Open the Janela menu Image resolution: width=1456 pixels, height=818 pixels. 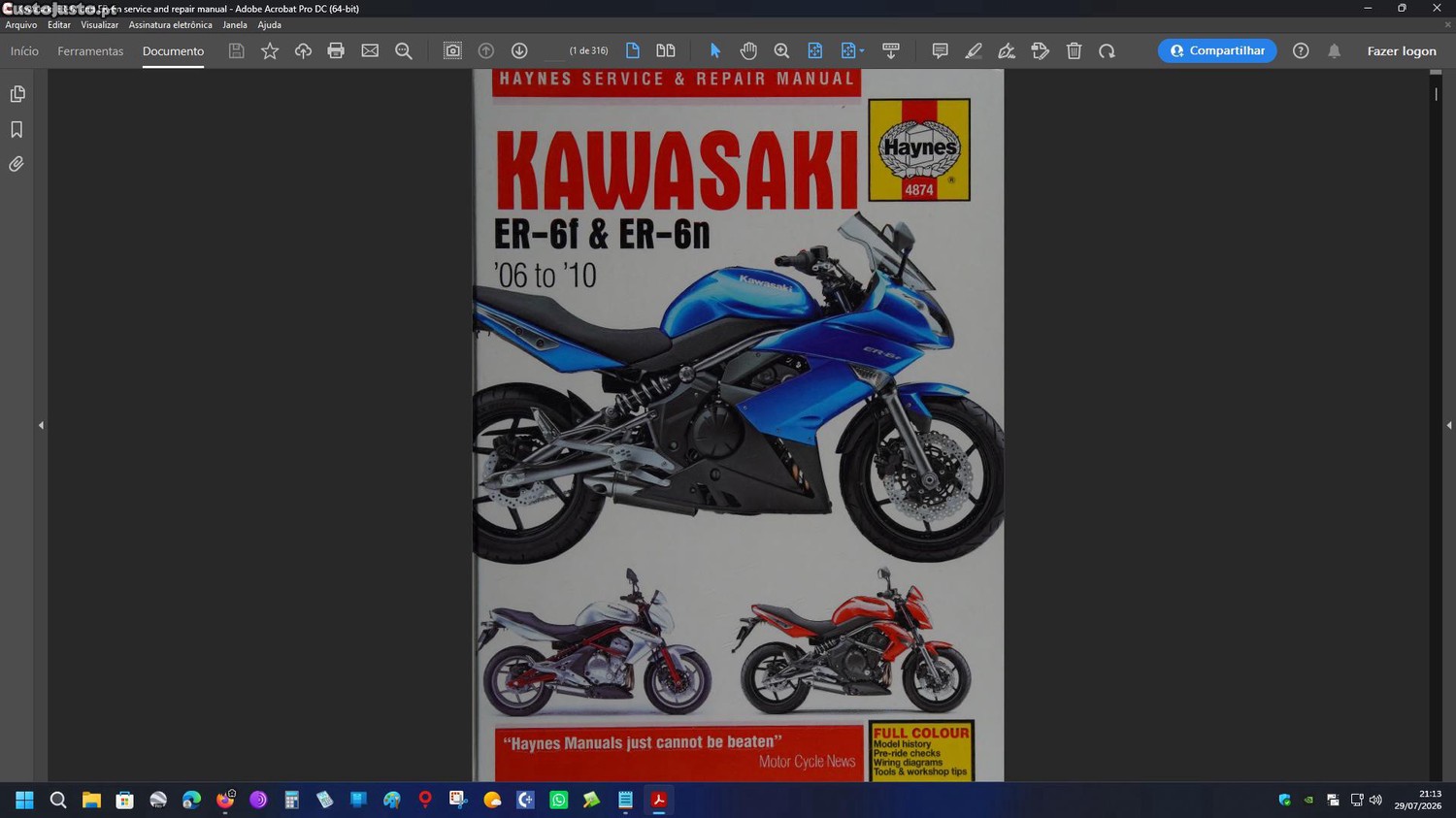(x=235, y=25)
